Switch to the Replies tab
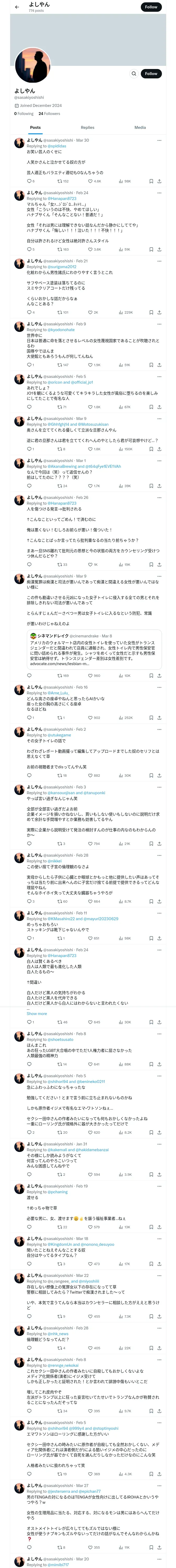This screenshot has height=1568, width=176. (x=87, y=128)
